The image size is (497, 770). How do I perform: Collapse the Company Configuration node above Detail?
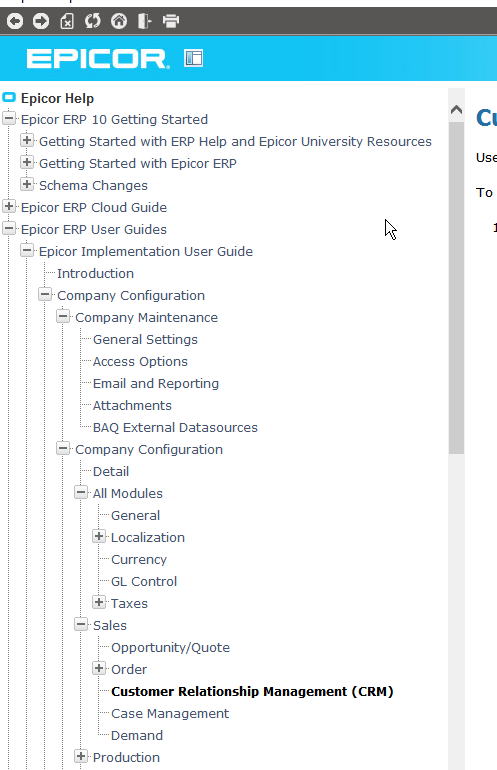63,448
